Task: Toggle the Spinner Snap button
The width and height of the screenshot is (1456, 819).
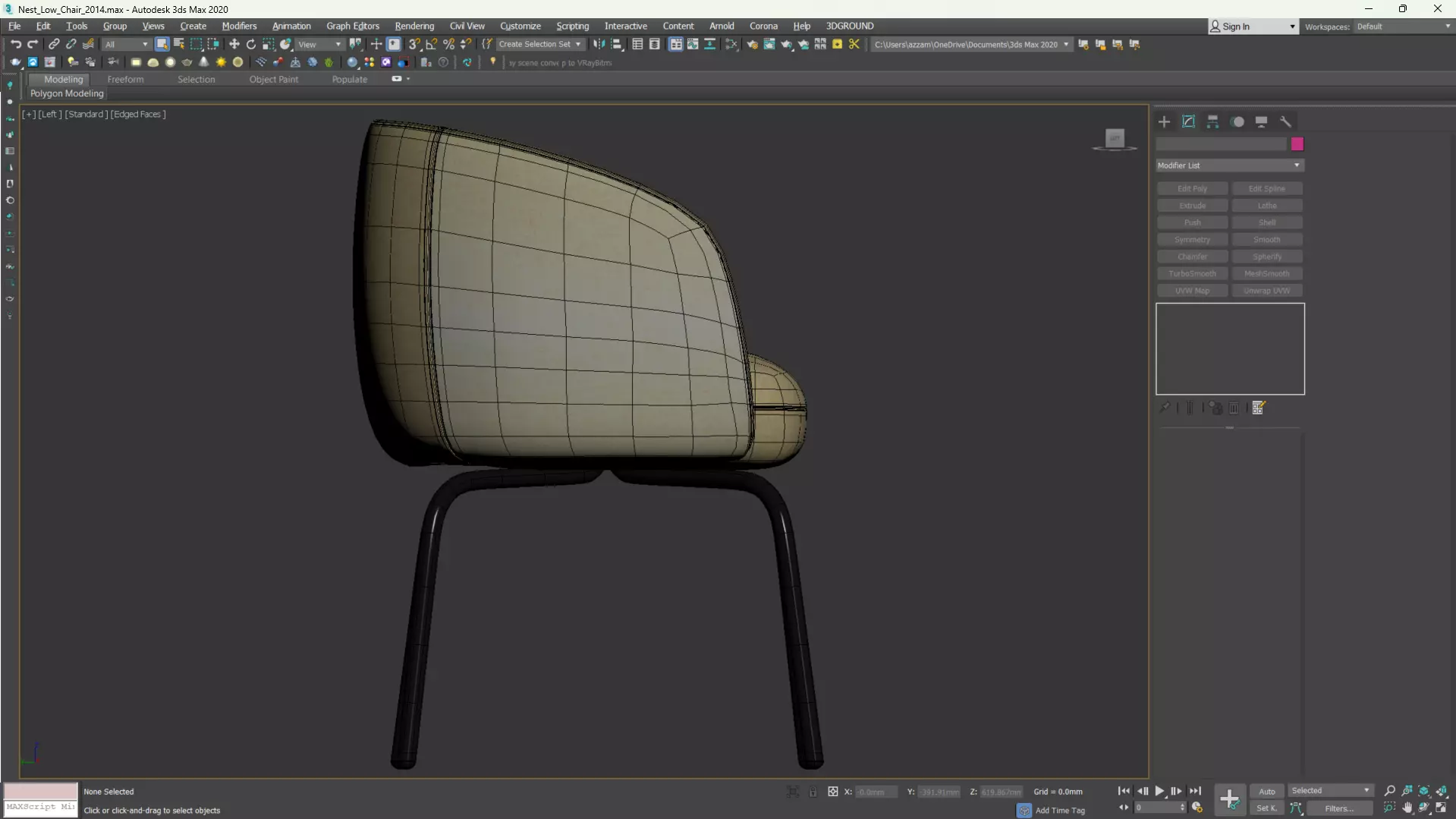Action: tap(467, 44)
